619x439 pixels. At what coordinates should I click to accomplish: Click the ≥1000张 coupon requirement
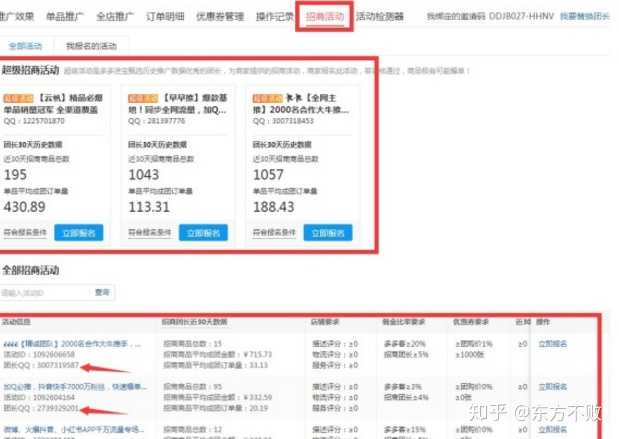pos(470,355)
